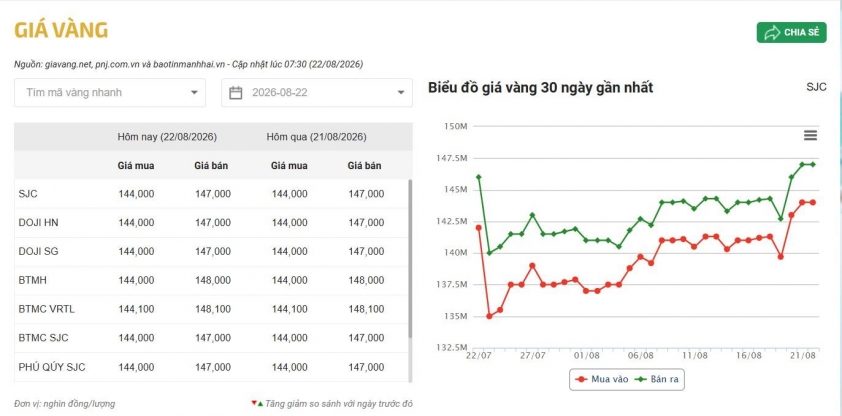Screen dimensions: 842x416
Task: Click the 147.5M y-axis label
Action: click(452, 158)
